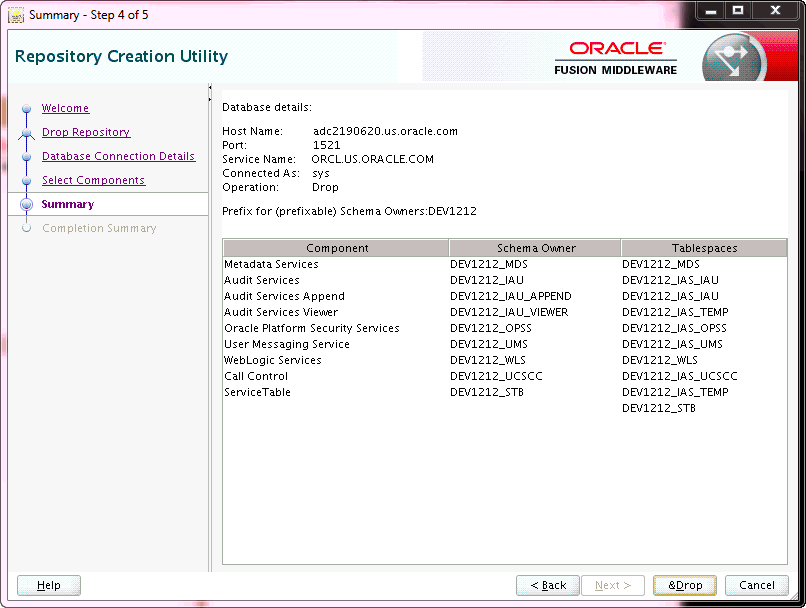Click schema owner DEV1212_STB
The width and height of the screenshot is (806, 608).
tap(487, 392)
